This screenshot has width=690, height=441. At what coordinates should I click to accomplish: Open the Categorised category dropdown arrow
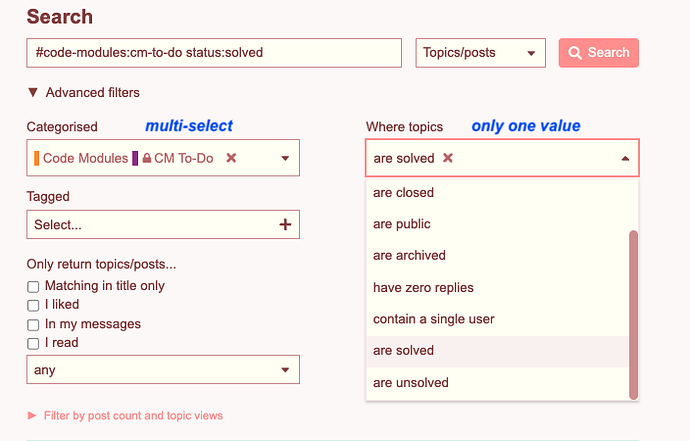coord(285,158)
